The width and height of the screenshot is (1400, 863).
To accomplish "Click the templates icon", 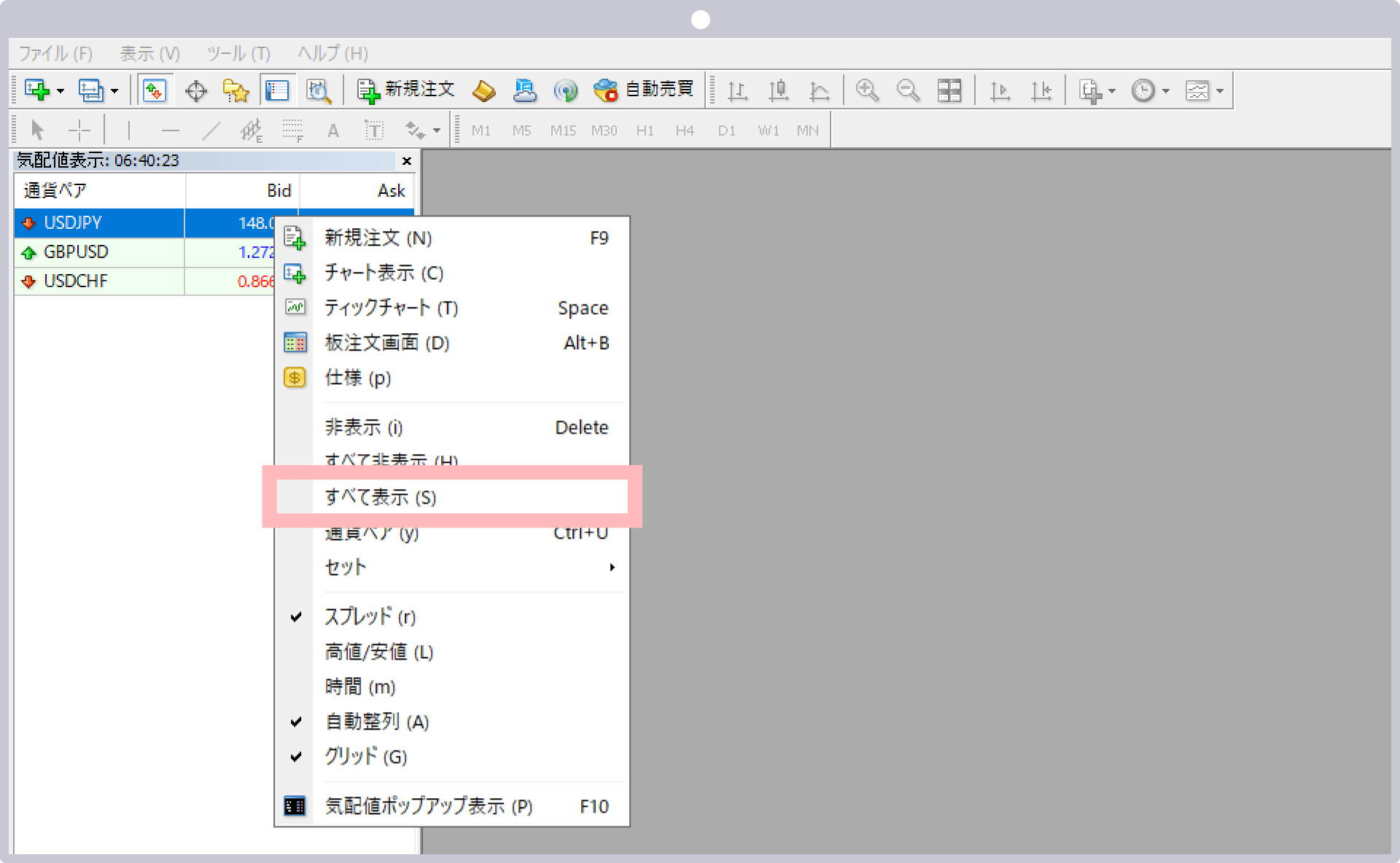I will (1197, 90).
